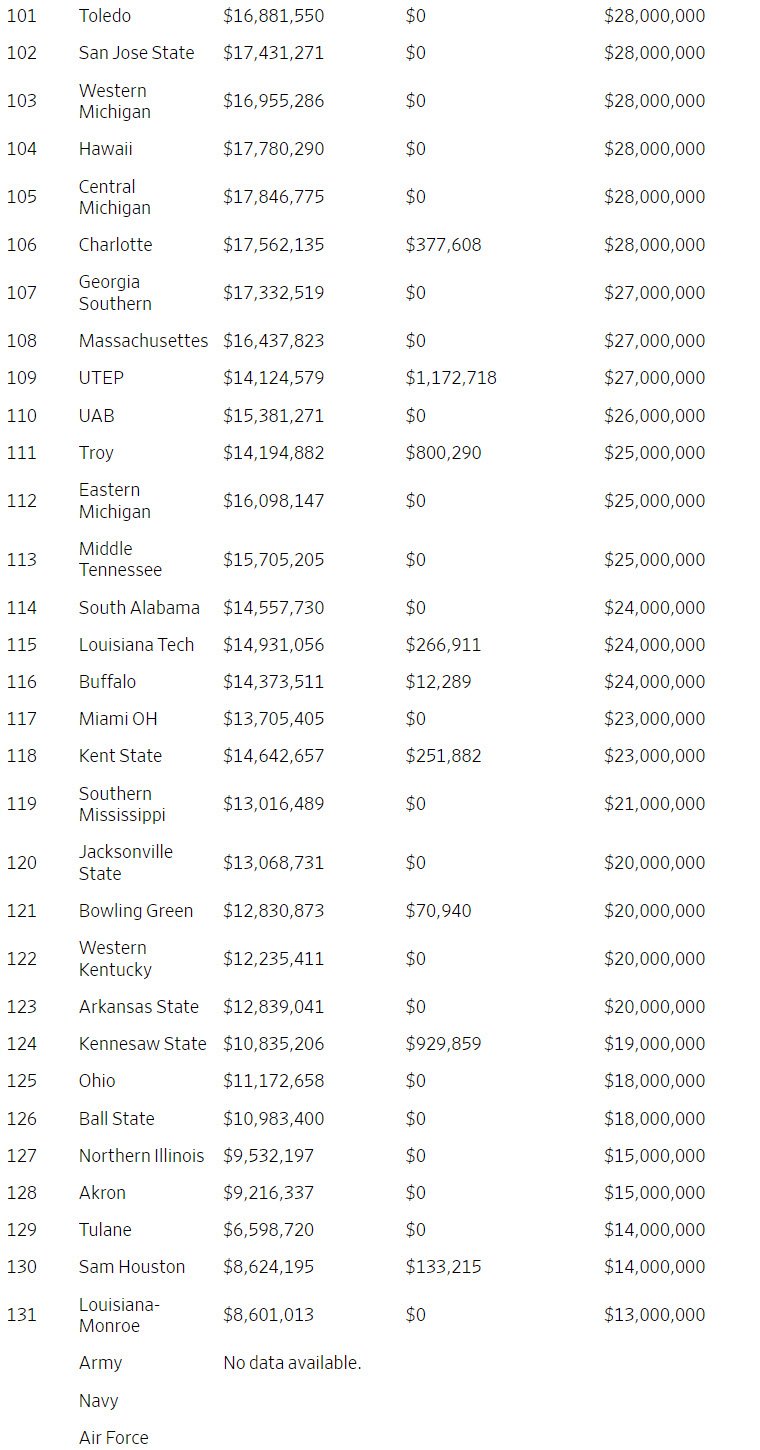This screenshot has width=760, height=1450.
Task: Select the Massachusettes team name
Action: coord(143,341)
